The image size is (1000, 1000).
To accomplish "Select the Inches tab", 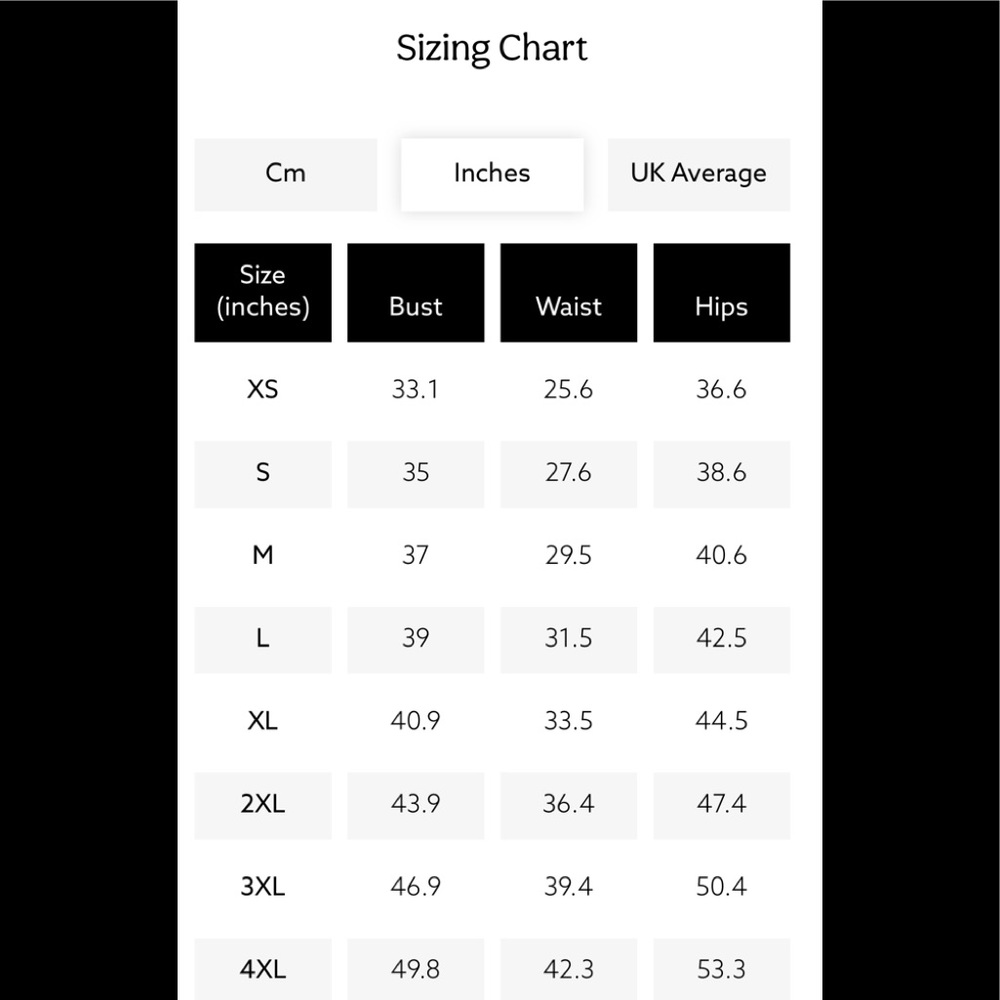I will (492, 174).
